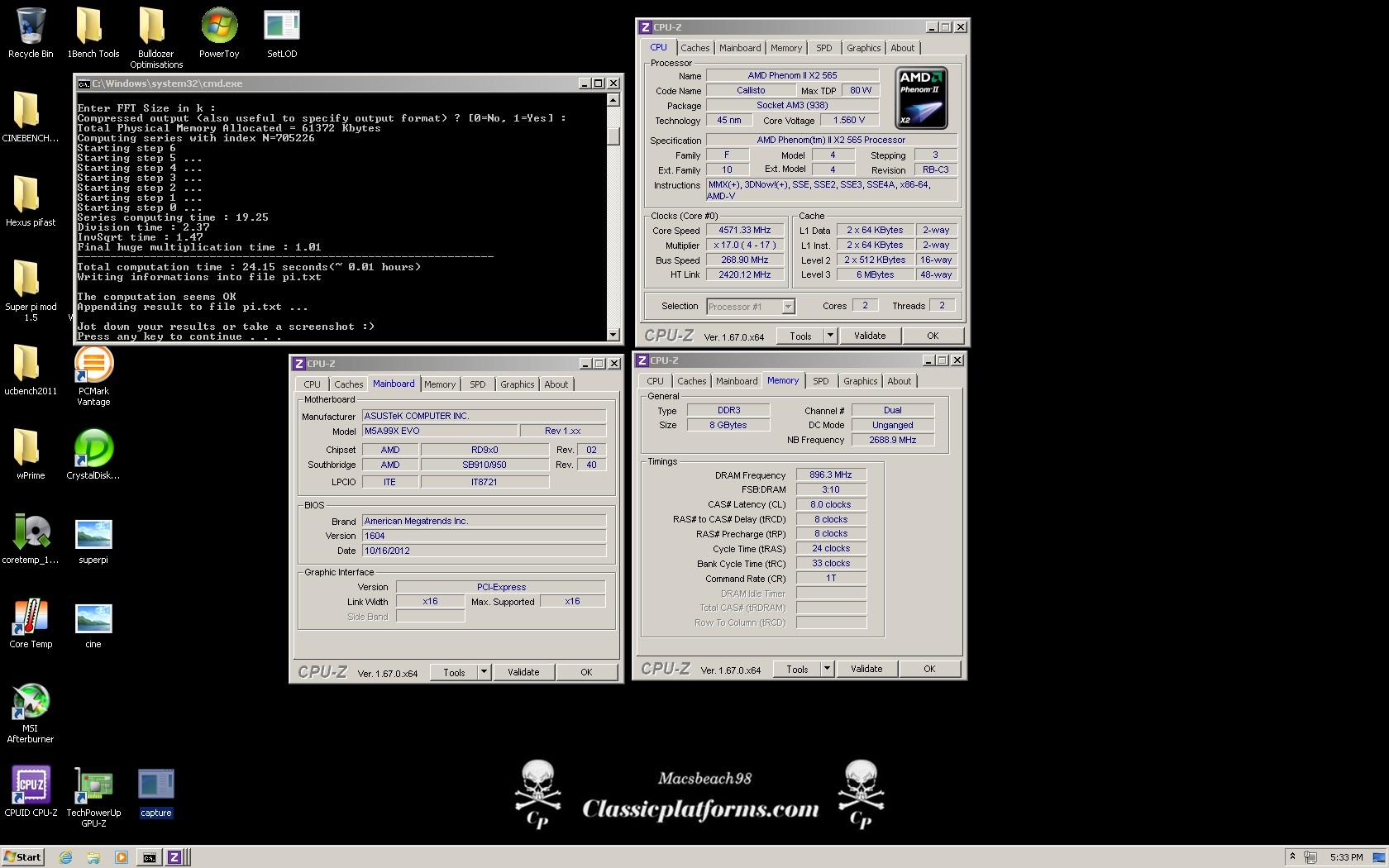Open Graphics tab in CPU window
This screenshot has height=868, width=1389.
864,48
